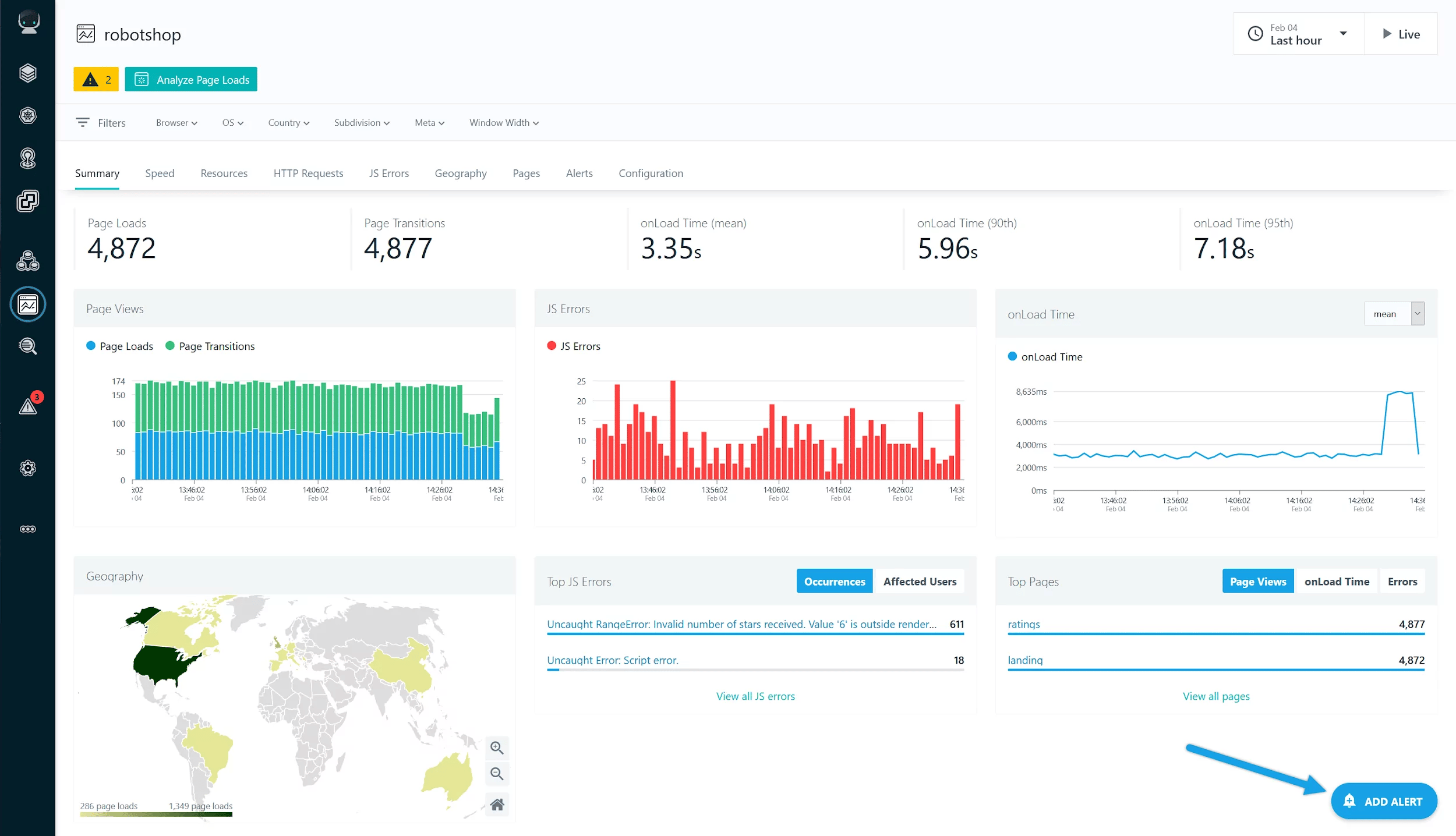Viewport: 1456px width, 836px height.
Task: Zoom in on the Geography map
Action: (x=497, y=748)
